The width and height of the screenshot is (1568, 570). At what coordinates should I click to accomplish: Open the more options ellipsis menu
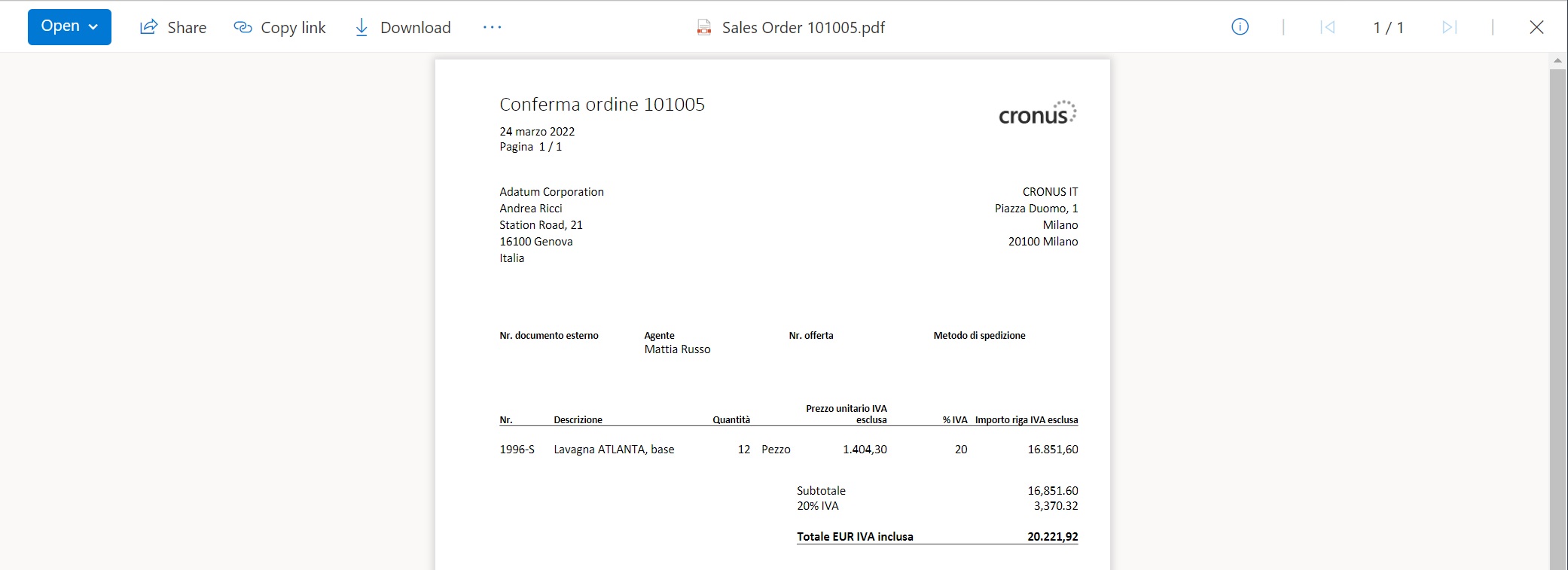pos(492,27)
